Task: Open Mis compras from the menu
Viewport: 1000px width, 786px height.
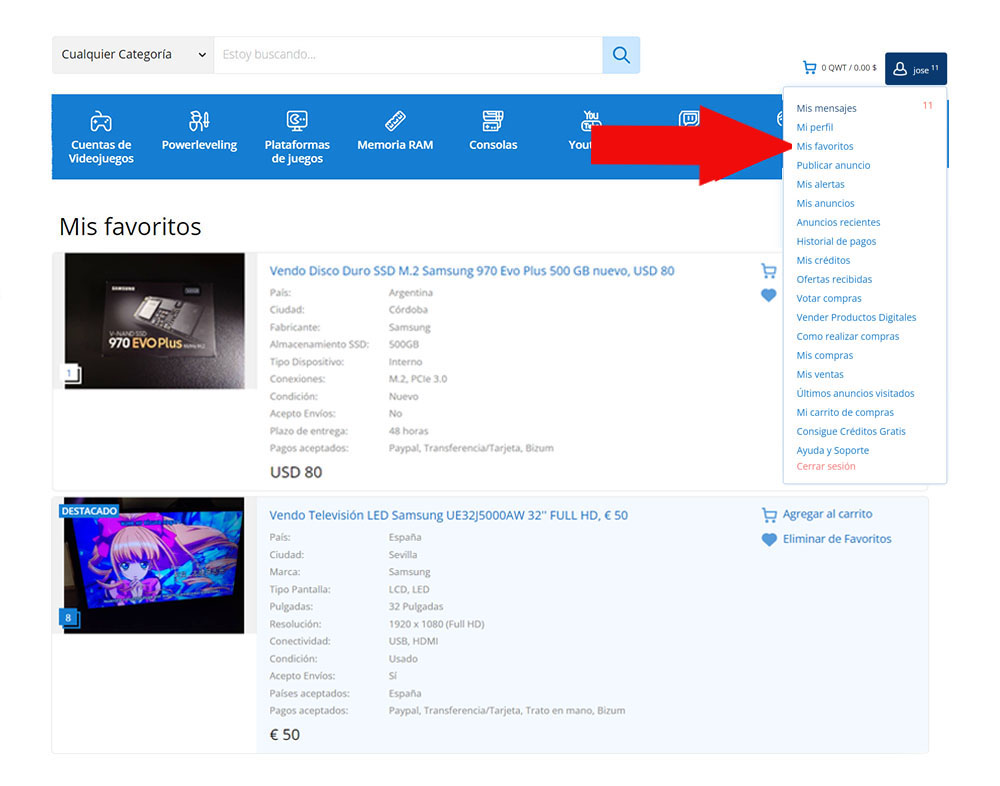Action: 825,355
